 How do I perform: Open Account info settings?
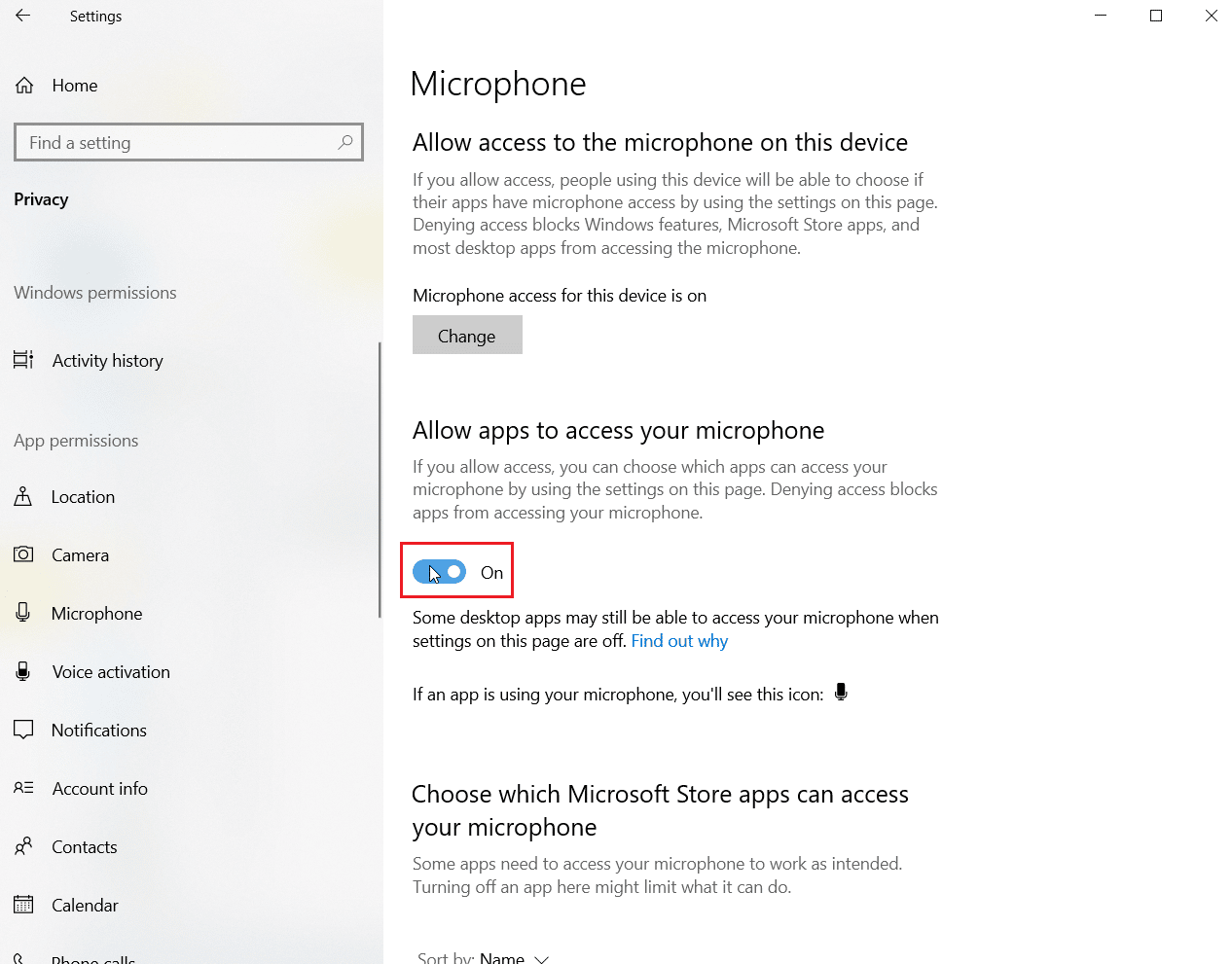click(x=99, y=788)
